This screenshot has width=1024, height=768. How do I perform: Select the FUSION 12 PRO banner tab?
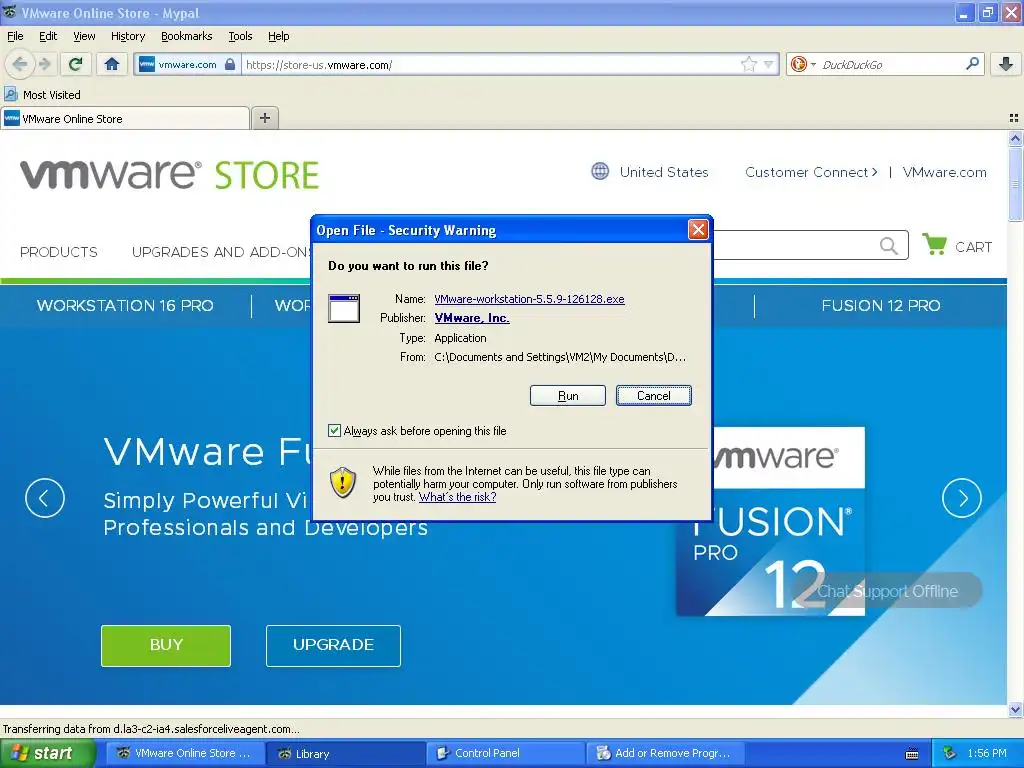click(x=880, y=306)
